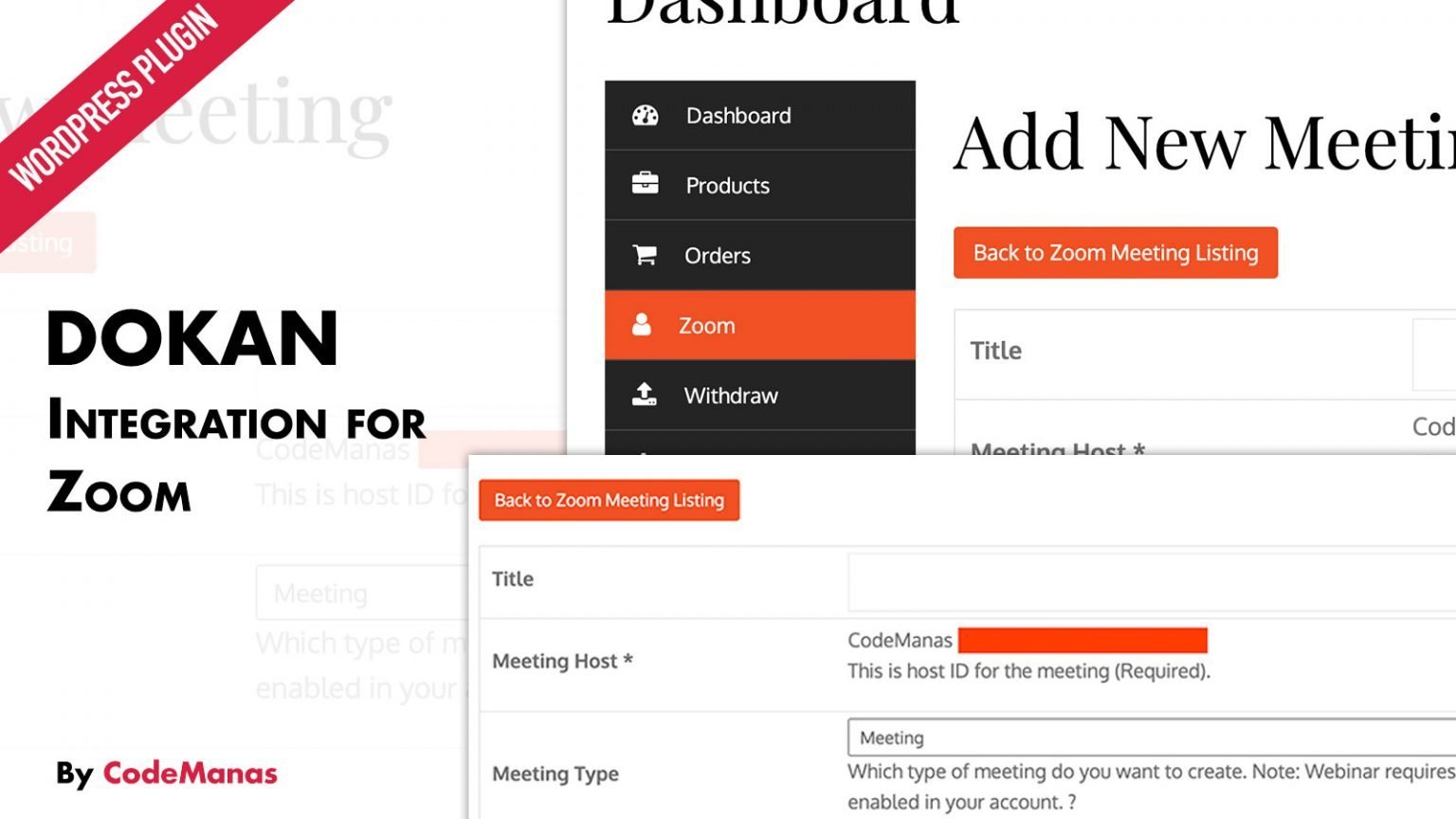The image size is (1456, 819).
Task: Click the foreground "Back to Zoom Meeting Listing" button
Action: pyautogui.click(x=608, y=500)
